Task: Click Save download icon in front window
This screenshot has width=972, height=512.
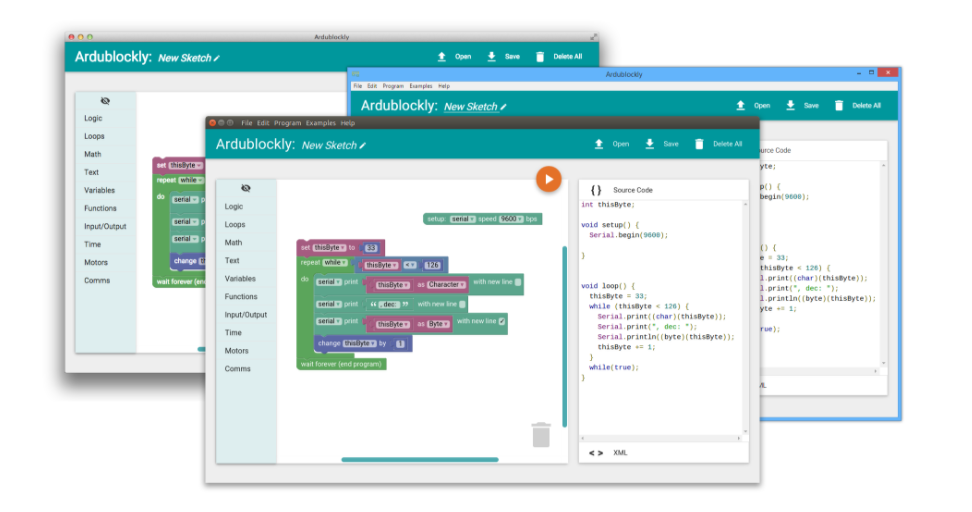Action: point(649,144)
